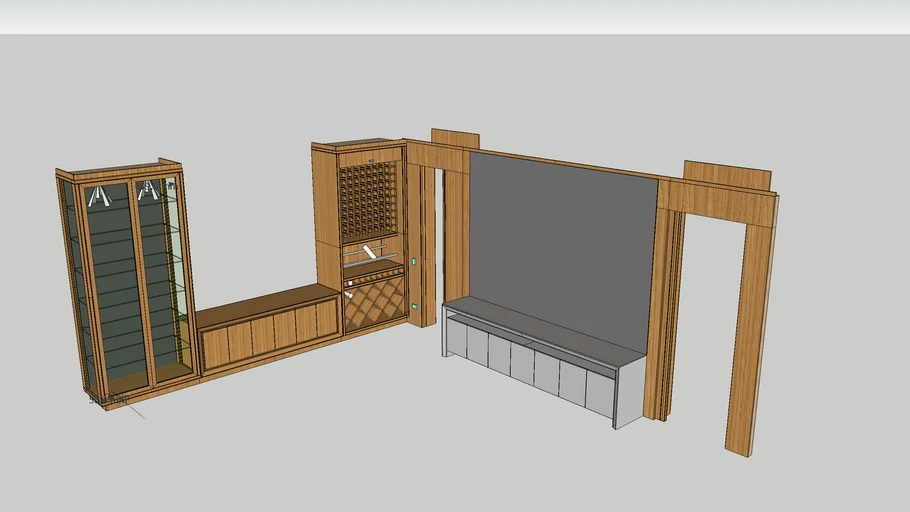Select the diamond-pattern wine rack
910x512 pixels.
pos(374,305)
